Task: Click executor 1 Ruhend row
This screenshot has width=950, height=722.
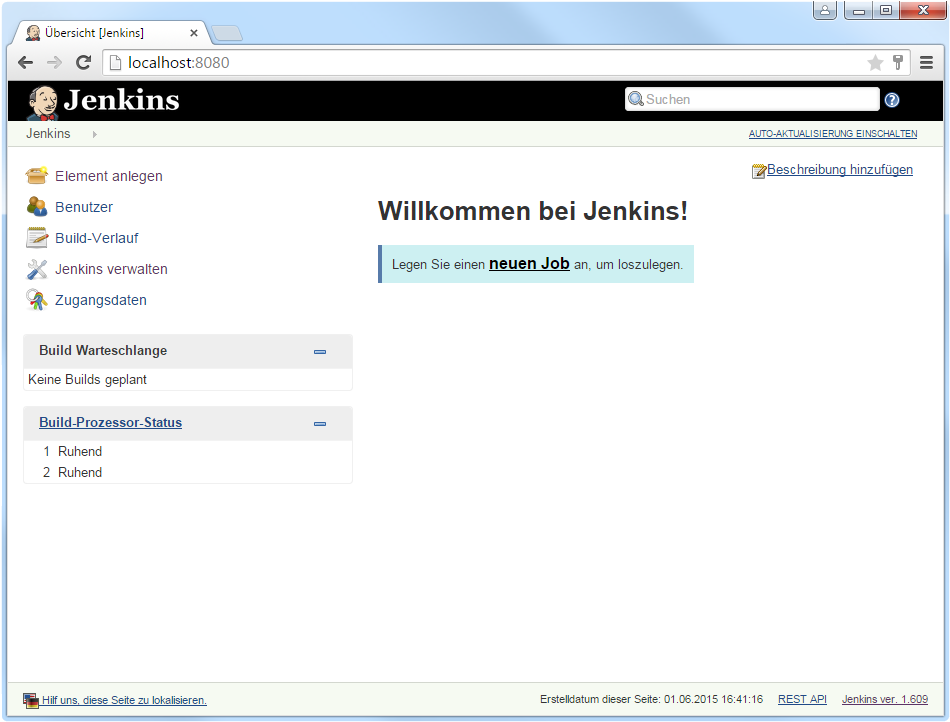Action: pyautogui.click(x=188, y=451)
